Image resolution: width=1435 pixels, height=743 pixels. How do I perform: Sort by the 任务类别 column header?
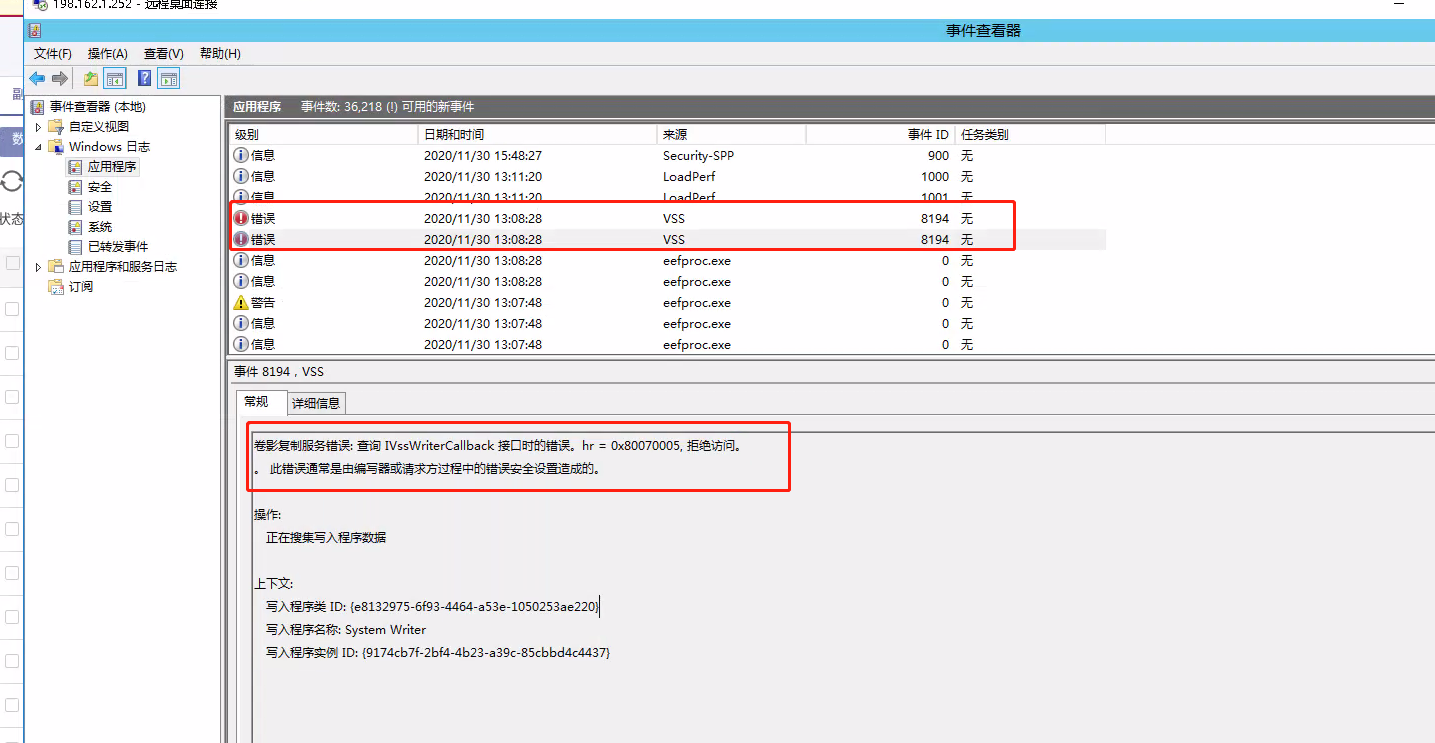[x=1030, y=135]
